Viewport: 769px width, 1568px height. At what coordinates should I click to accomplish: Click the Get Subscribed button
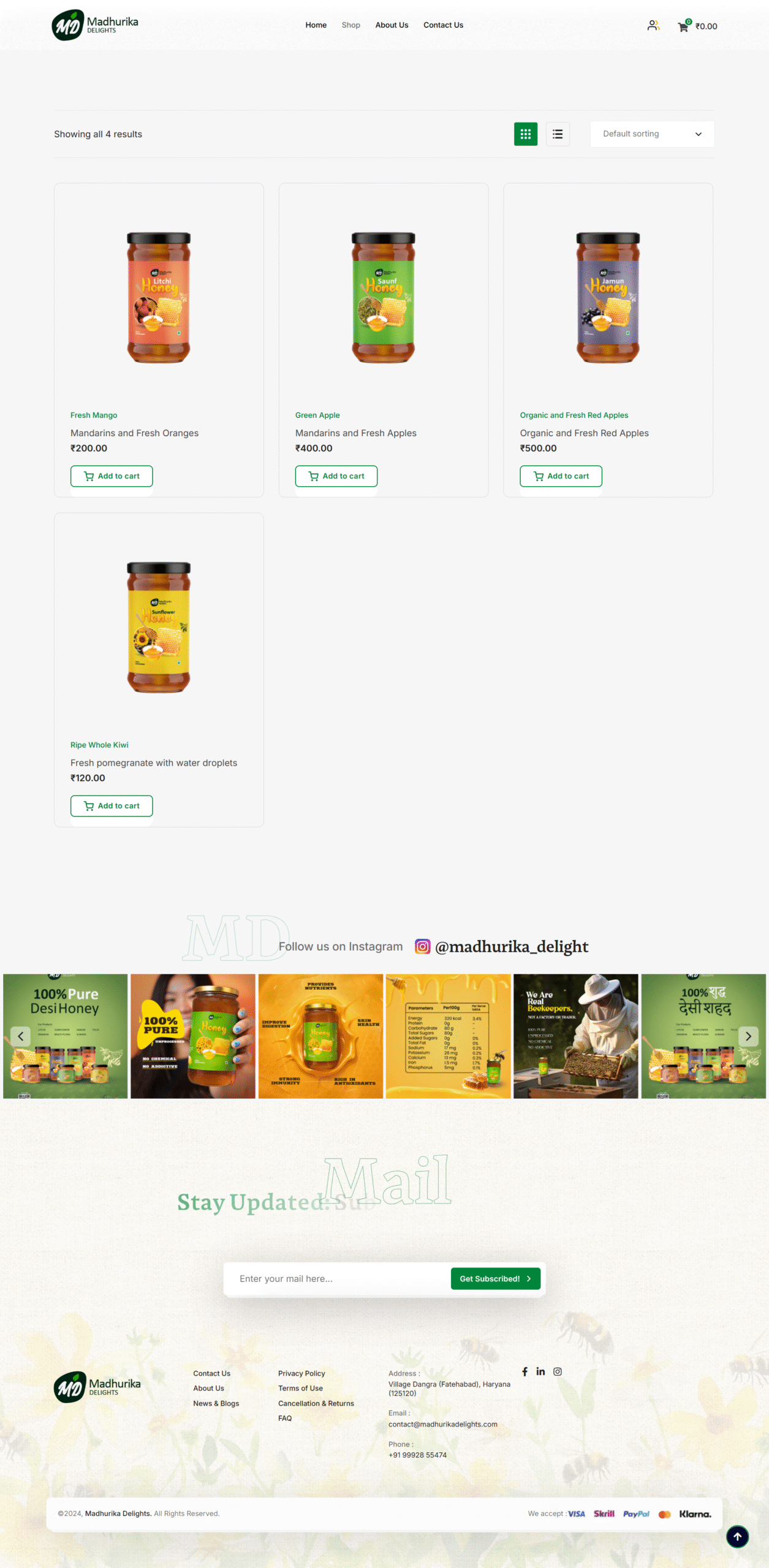click(x=495, y=1278)
